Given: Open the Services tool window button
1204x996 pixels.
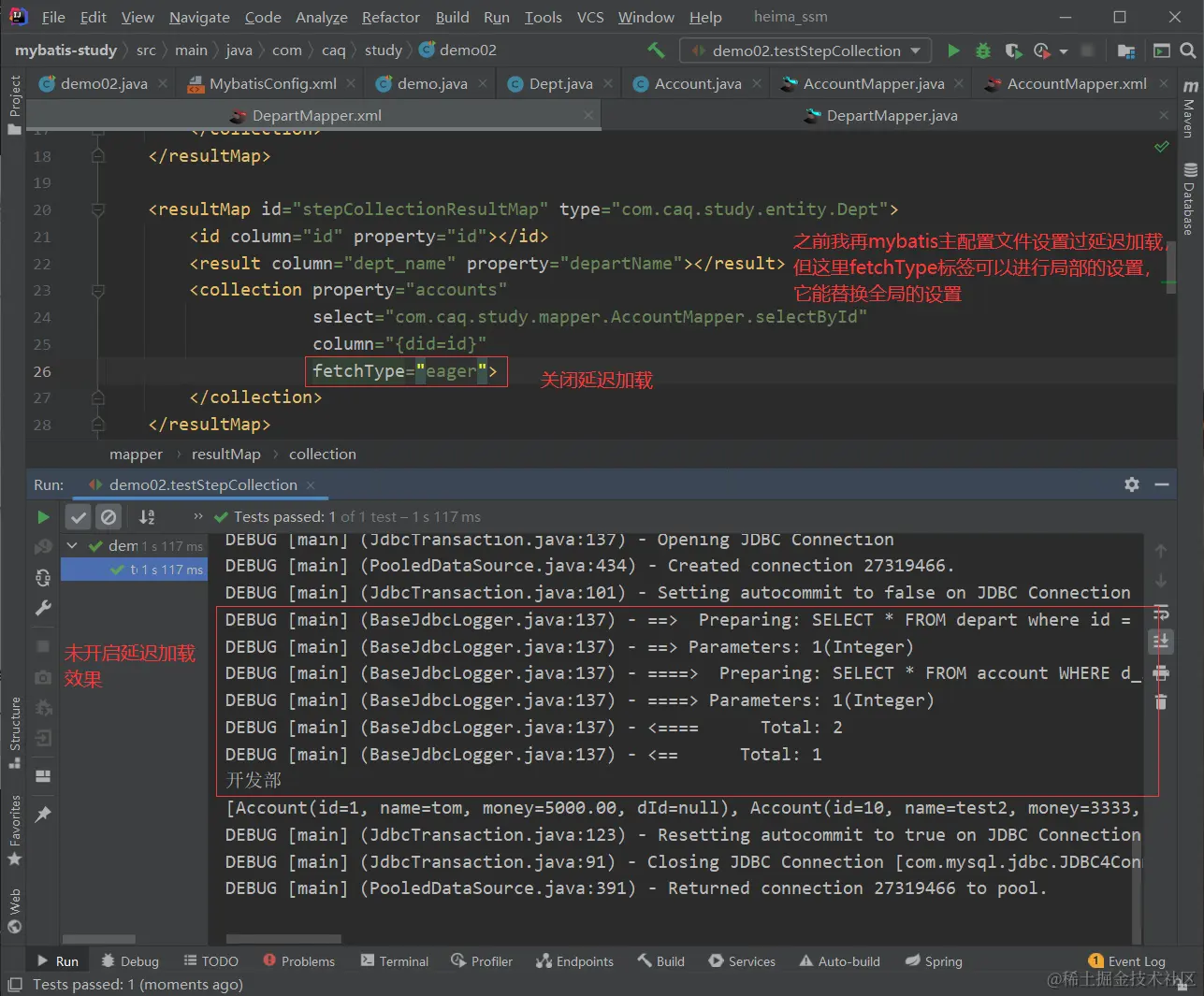Looking at the screenshot, I should [x=742, y=960].
